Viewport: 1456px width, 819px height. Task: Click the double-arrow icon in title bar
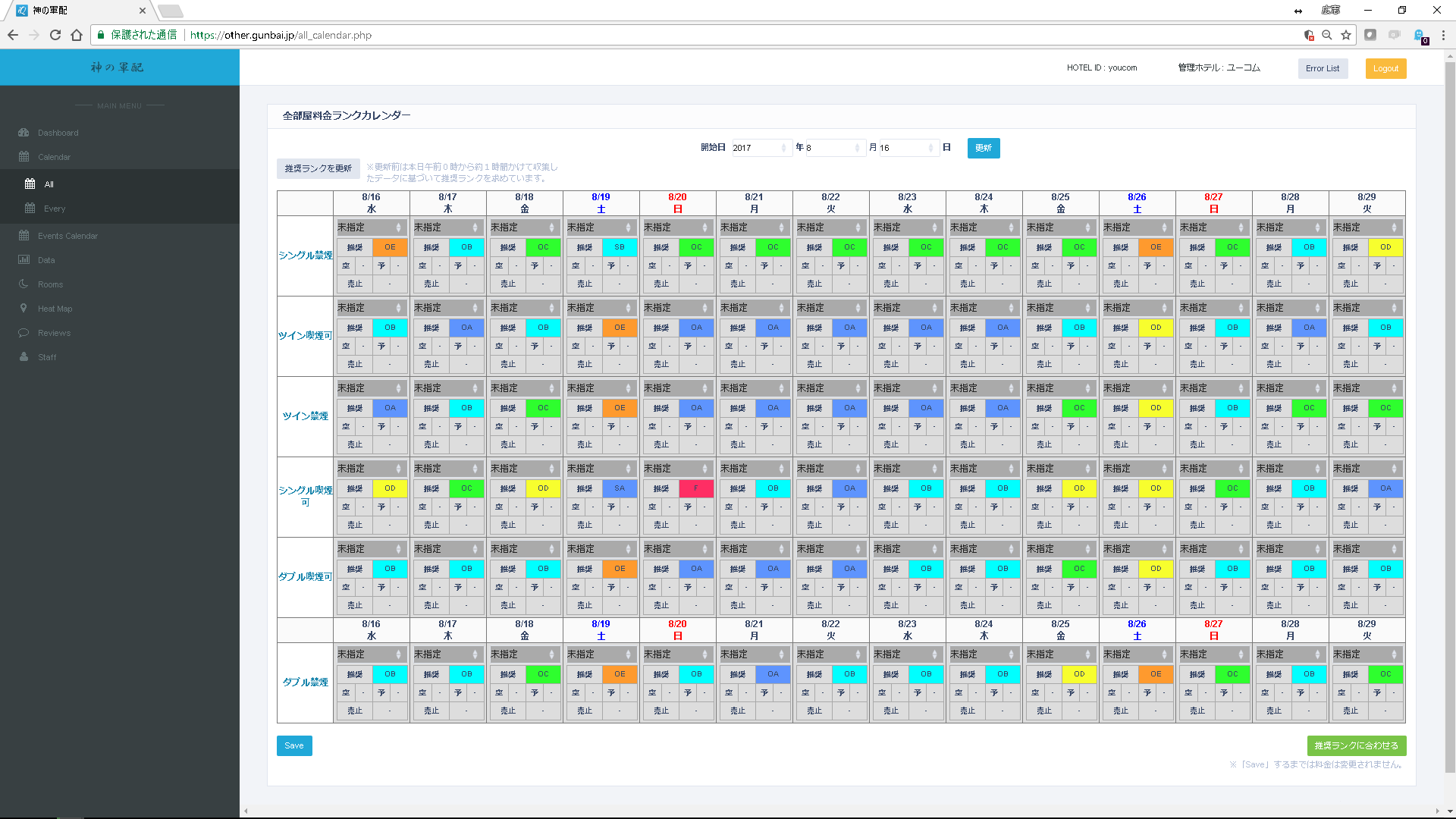pyautogui.click(x=1298, y=11)
